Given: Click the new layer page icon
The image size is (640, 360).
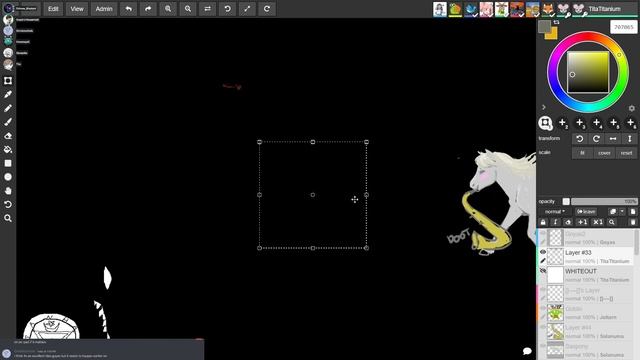Looking at the screenshot, I should (633, 211).
